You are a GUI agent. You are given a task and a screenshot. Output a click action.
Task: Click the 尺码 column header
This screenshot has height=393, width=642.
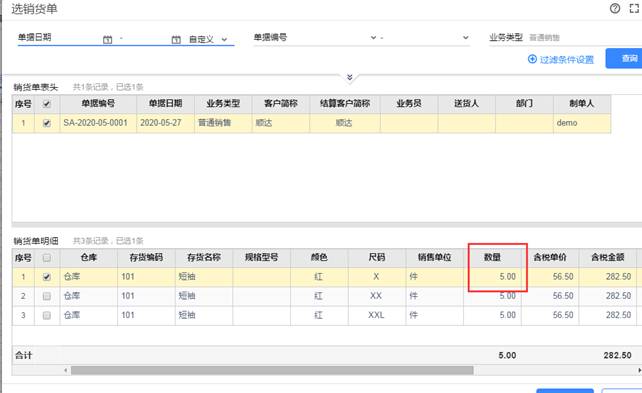click(377, 257)
